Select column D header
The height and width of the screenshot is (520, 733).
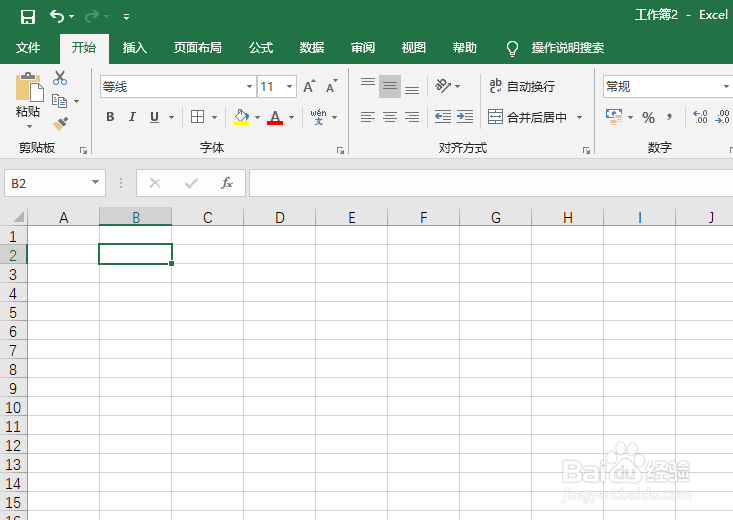(280, 217)
